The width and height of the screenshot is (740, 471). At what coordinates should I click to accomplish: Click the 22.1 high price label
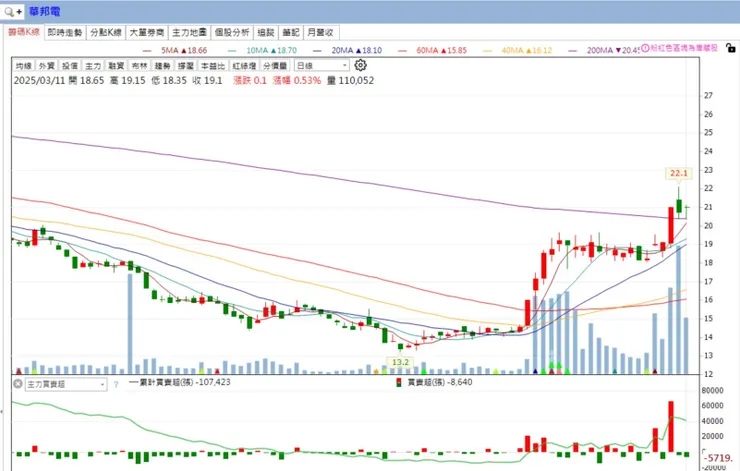pos(679,173)
